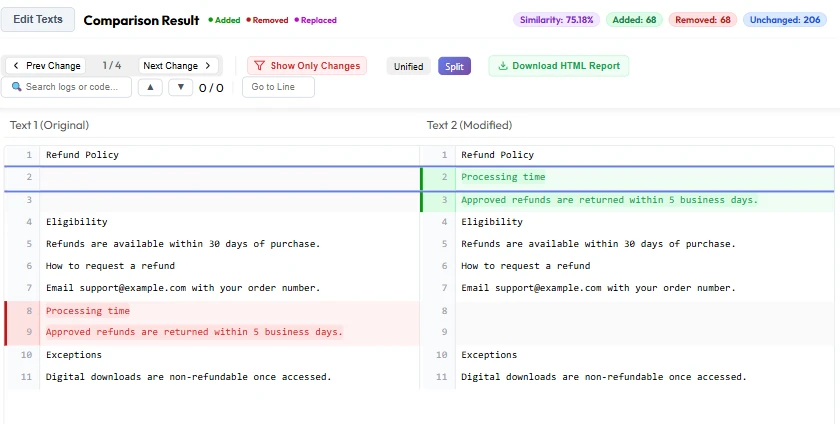The height and width of the screenshot is (424, 840).
Task: Focus the Search logs or code field
Action: [66, 87]
